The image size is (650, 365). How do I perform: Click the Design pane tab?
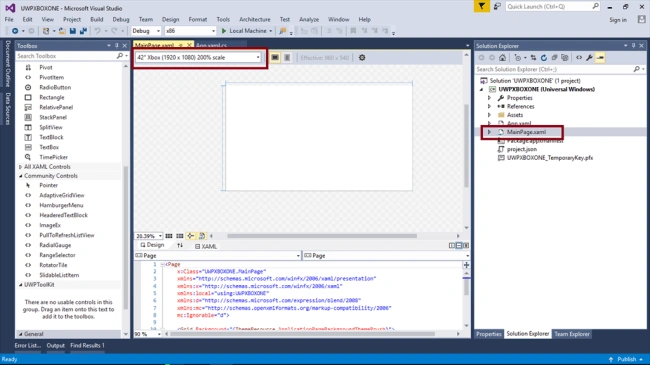coord(152,245)
